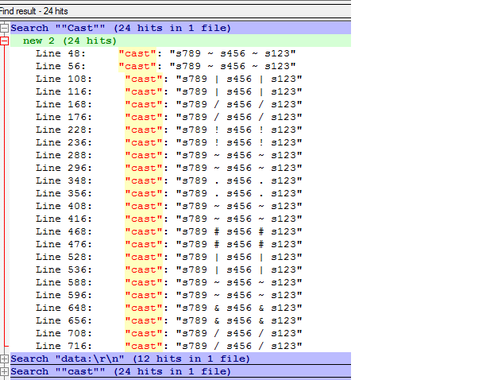Click the Line 588 search hit

(x=169, y=282)
